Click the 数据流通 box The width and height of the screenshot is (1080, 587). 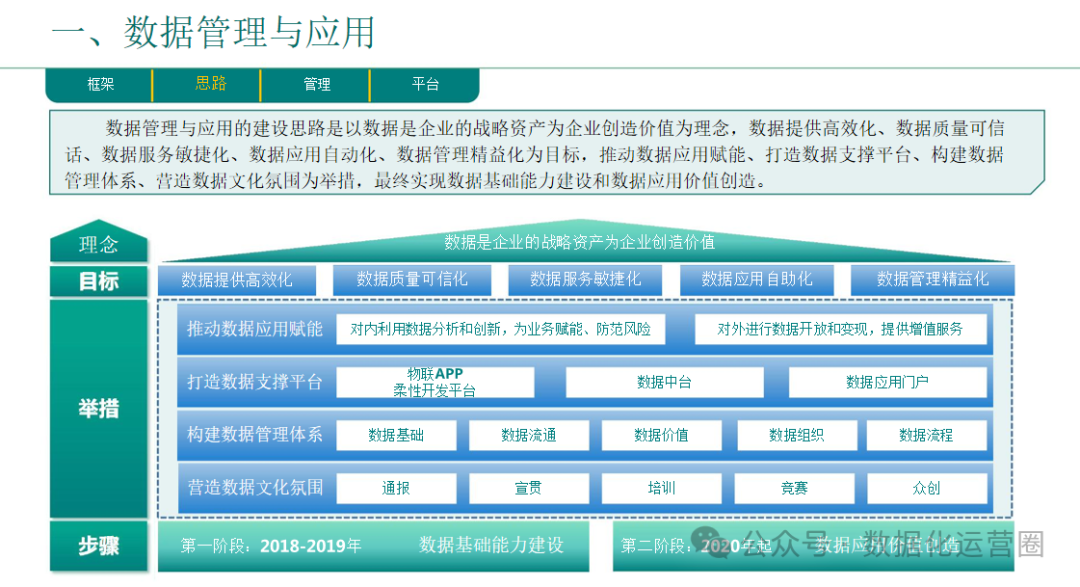[528, 435]
